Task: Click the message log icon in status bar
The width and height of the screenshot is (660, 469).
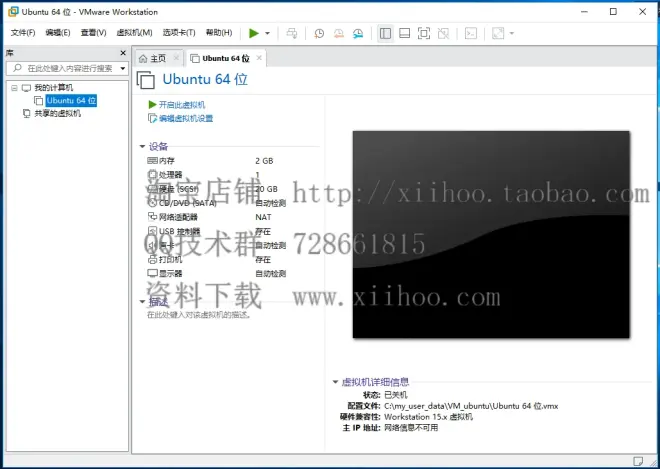Action: click(638, 461)
